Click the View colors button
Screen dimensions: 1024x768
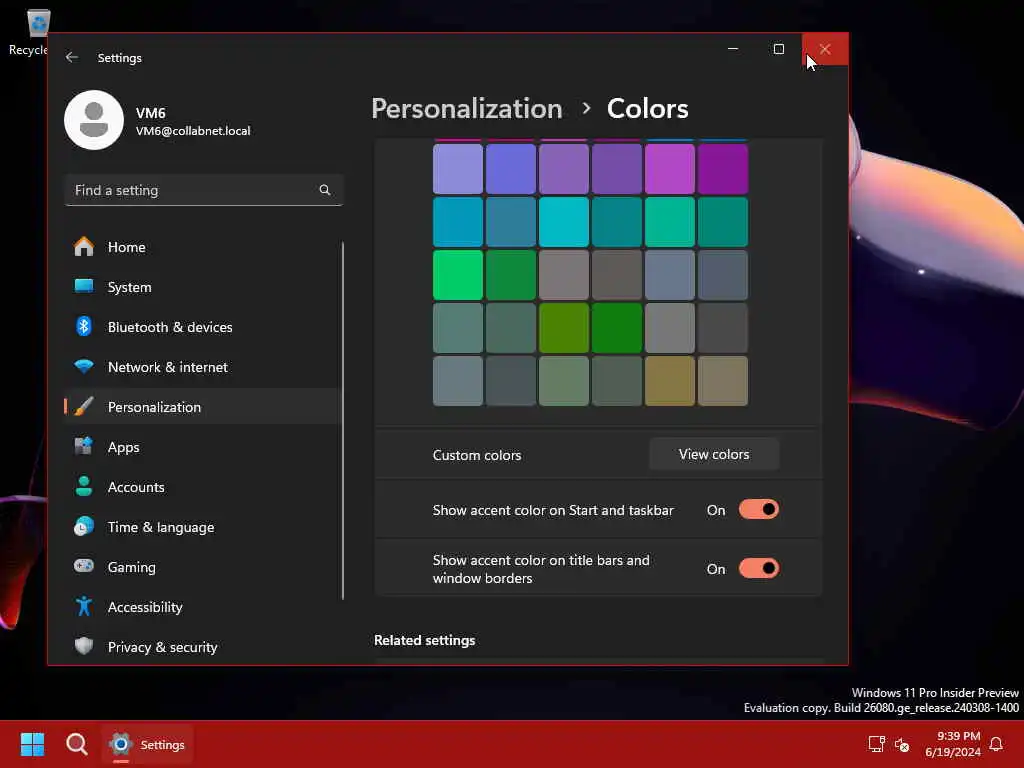714,454
